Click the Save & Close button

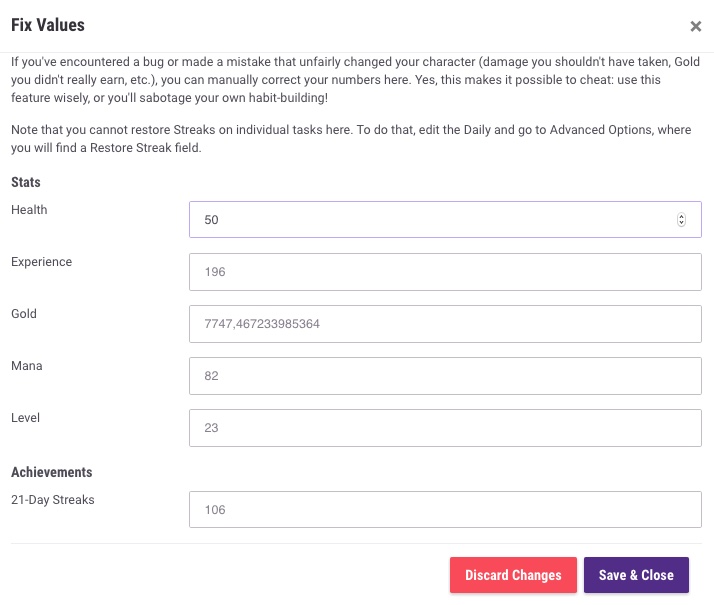(x=636, y=575)
